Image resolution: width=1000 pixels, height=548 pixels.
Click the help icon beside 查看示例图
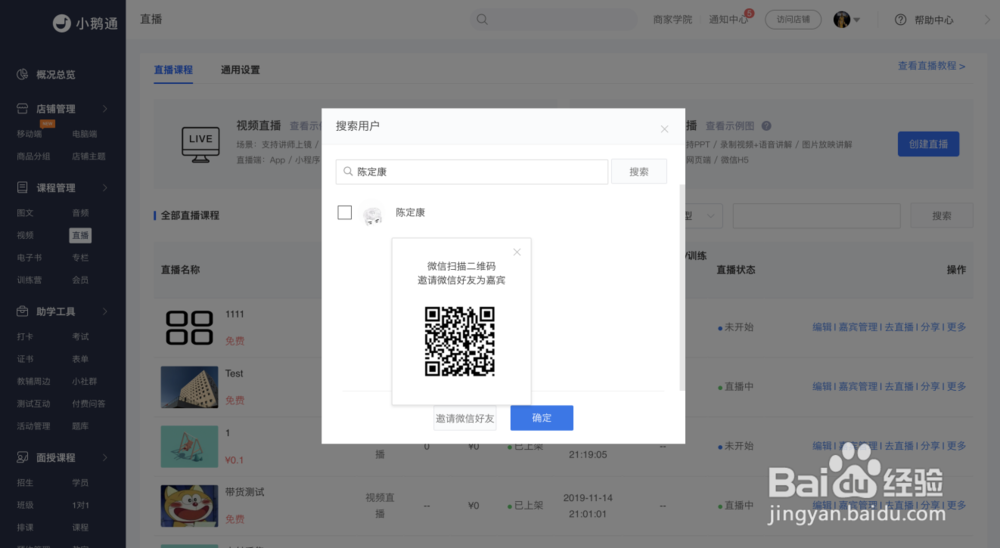[767, 126]
